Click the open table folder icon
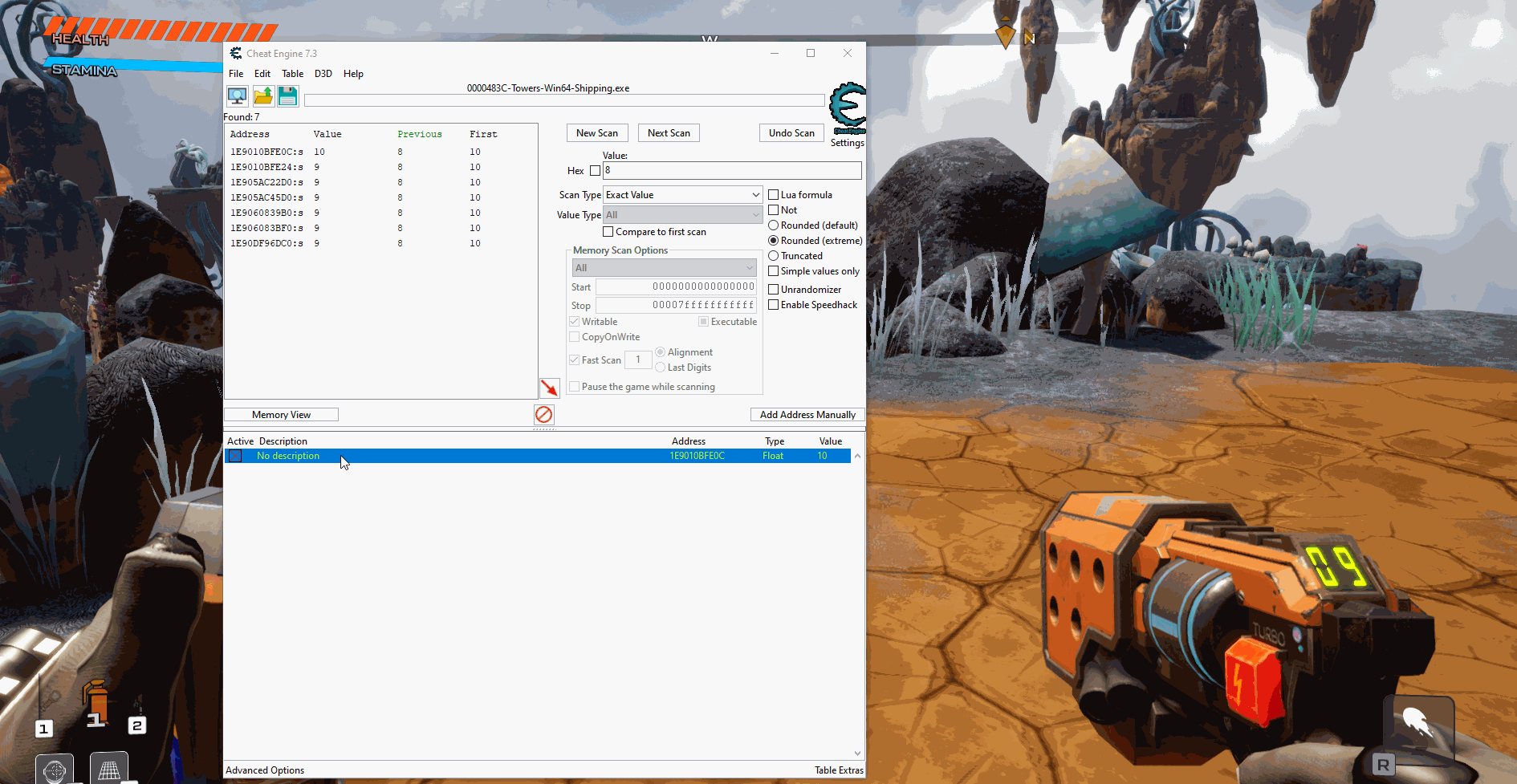Screen dimensions: 1517x784 pos(263,96)
